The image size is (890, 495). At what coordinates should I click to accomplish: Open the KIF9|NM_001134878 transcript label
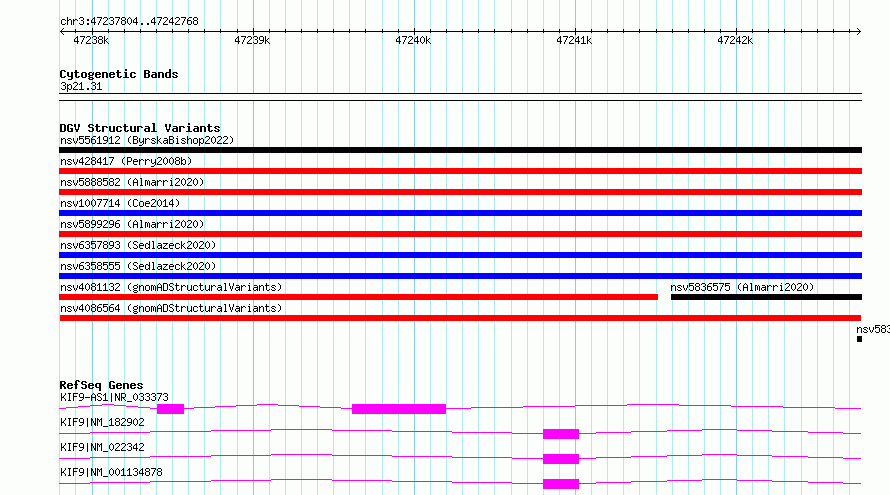pyautogui.click(x=111, y=472)
